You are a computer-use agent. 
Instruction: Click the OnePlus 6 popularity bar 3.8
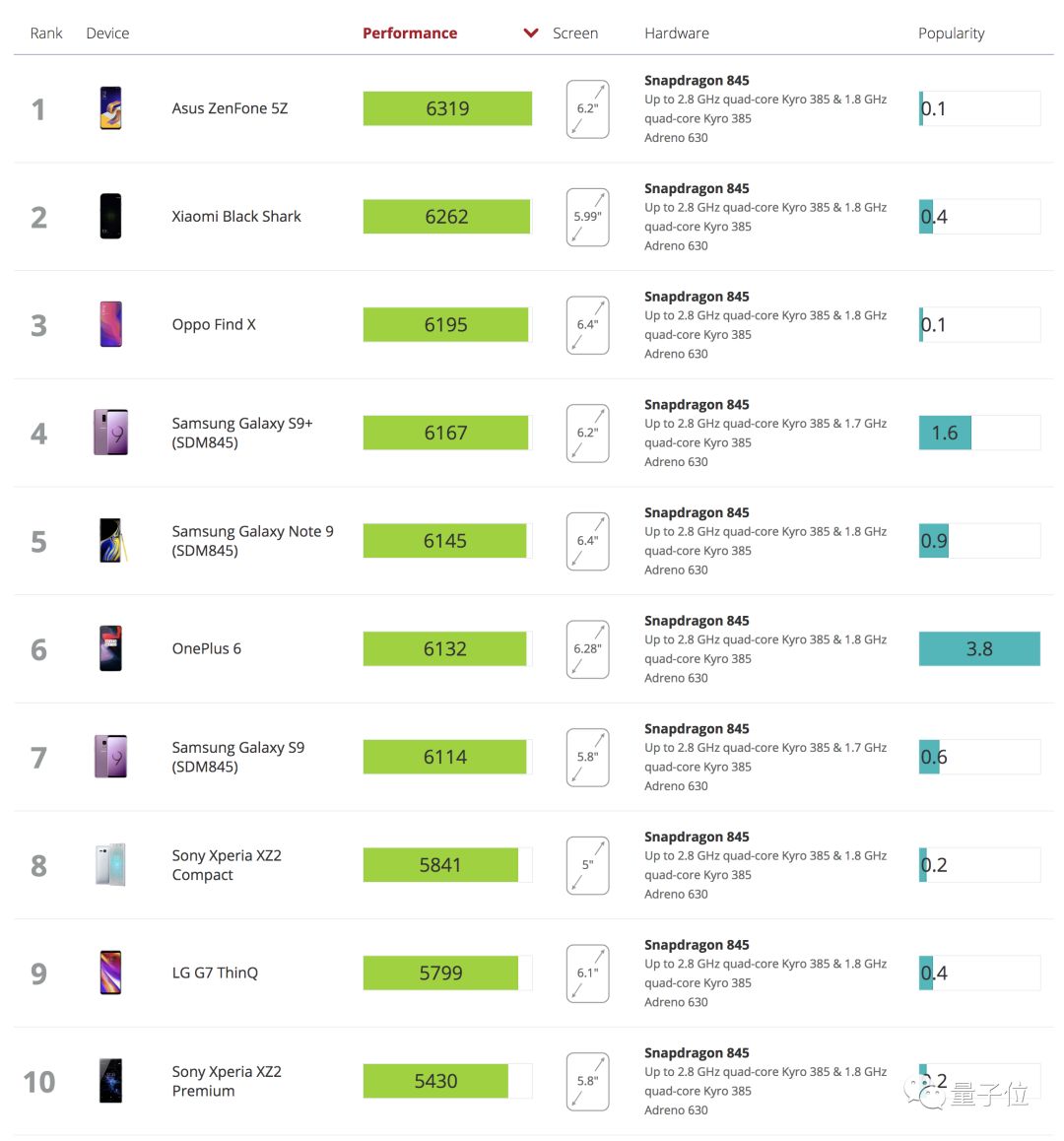(x=979, y=649)
